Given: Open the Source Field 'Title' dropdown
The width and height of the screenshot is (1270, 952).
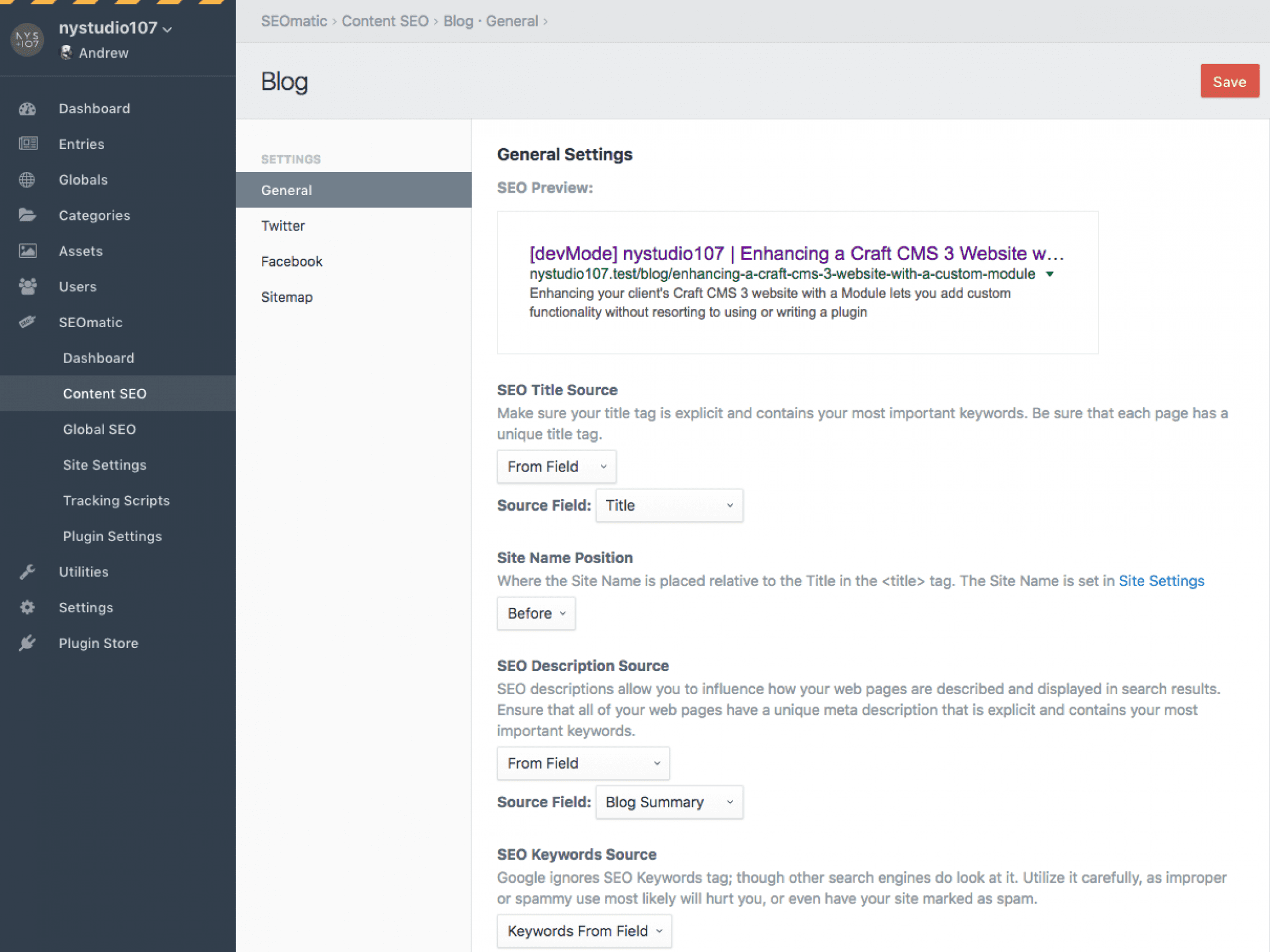Looking at the screenshot, I should (669, 505).
